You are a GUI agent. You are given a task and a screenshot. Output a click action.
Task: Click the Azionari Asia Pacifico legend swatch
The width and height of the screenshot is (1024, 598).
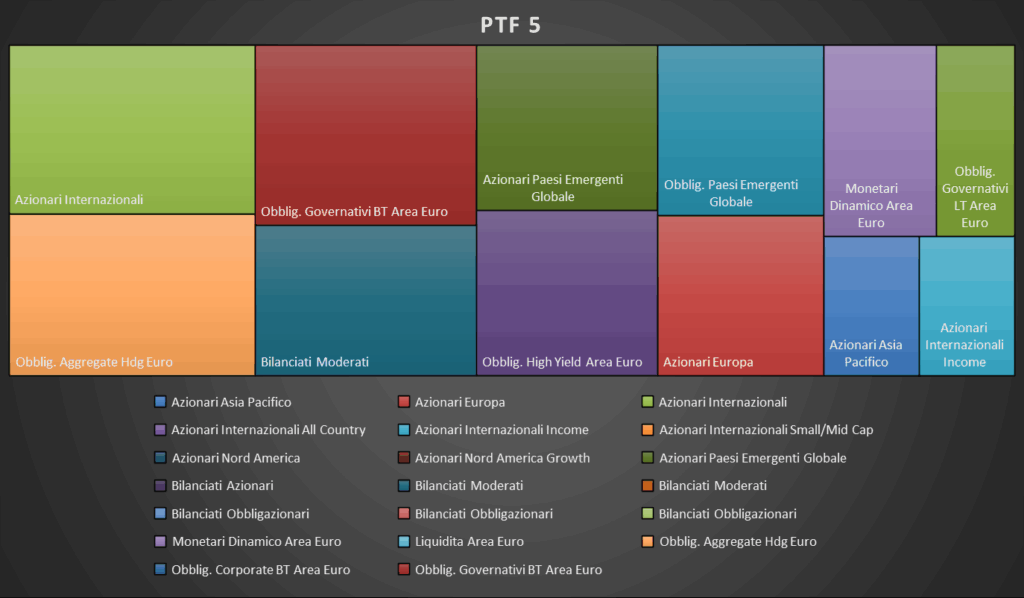(x=160, y=402)
